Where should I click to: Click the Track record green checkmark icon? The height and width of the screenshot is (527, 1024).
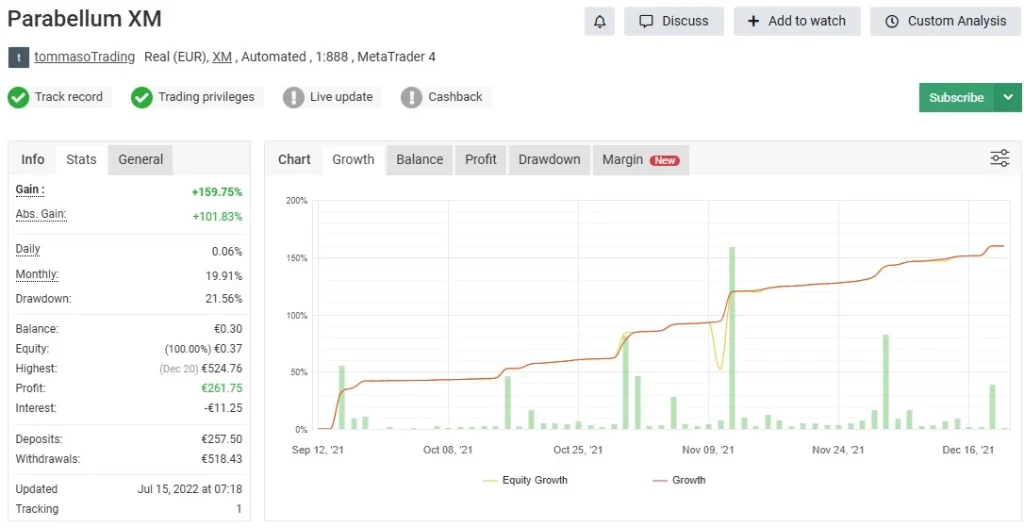pyautogui.click(x=18, y=97)
